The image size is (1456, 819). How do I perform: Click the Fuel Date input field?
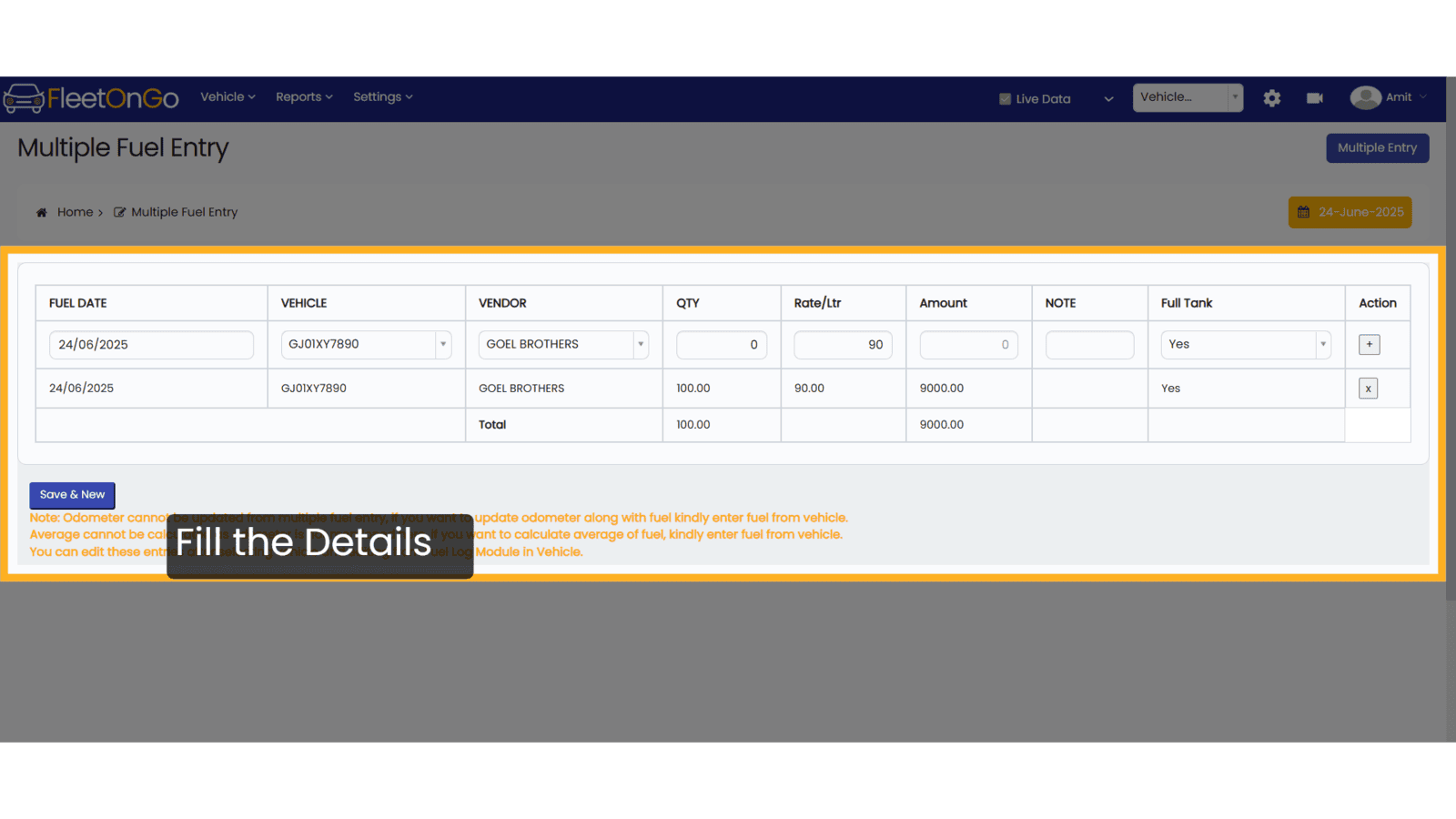point(151,345)
